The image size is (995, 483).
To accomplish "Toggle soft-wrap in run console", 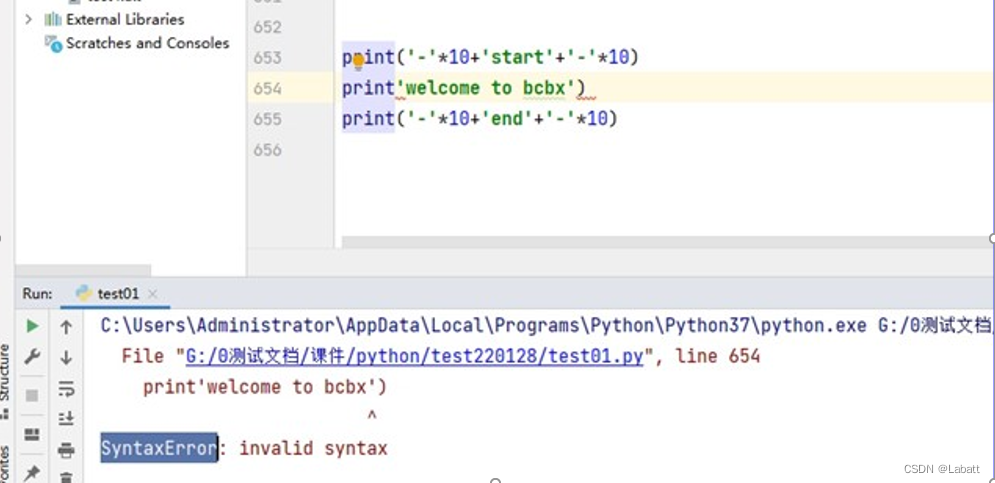I will (66, 388).
